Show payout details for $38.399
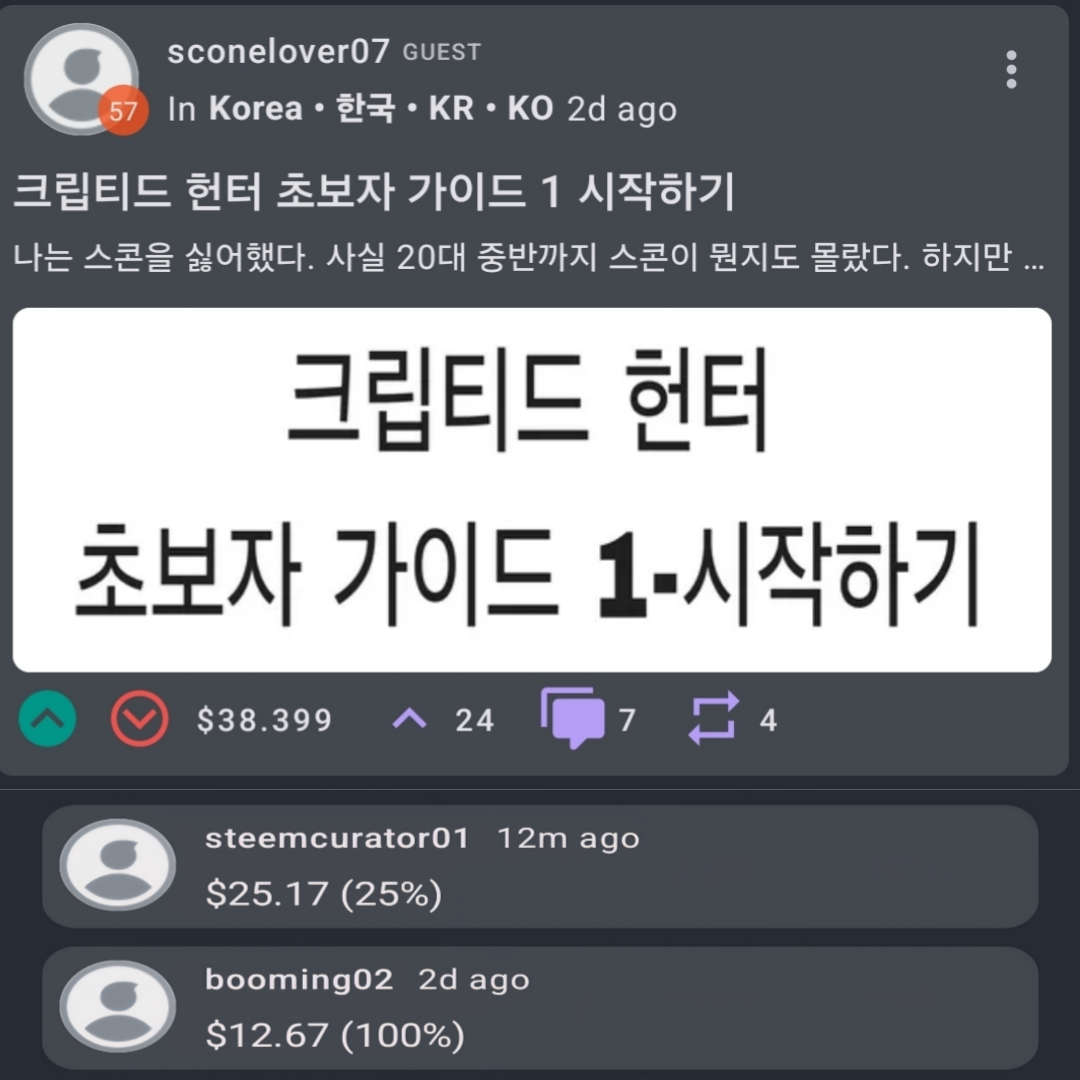This screenshot has height=1080, width=1080. click(x=264, y=720)
